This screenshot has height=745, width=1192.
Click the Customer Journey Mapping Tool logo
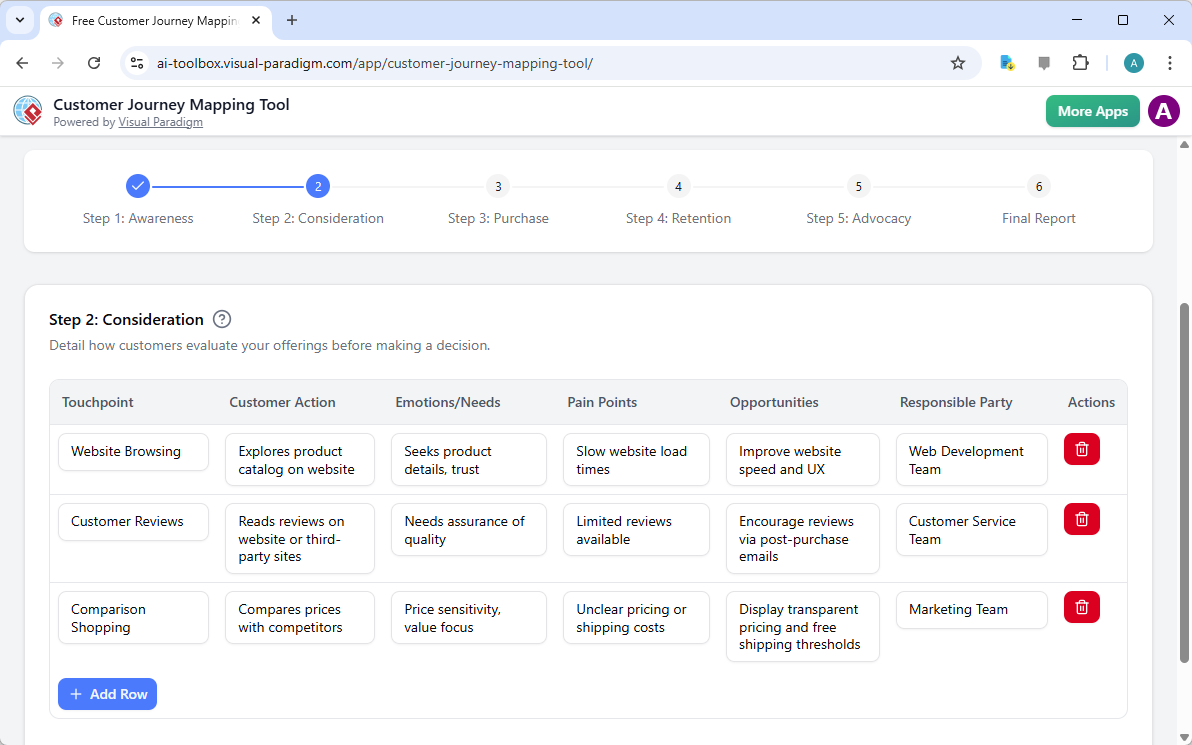28,110
